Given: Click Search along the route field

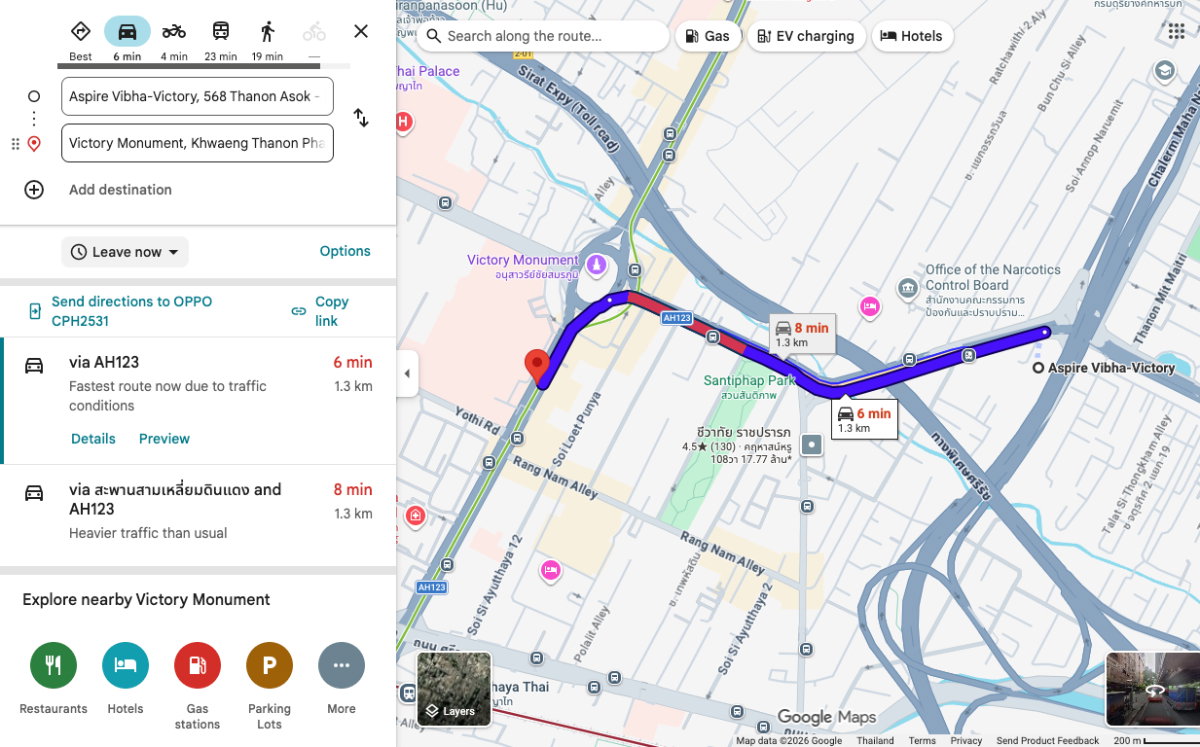Looking at the screenshot, I should [543, 36].
